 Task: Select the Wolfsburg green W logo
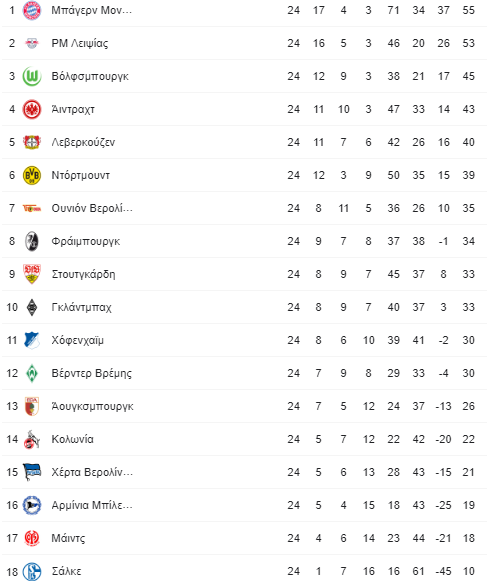[32, 76]
